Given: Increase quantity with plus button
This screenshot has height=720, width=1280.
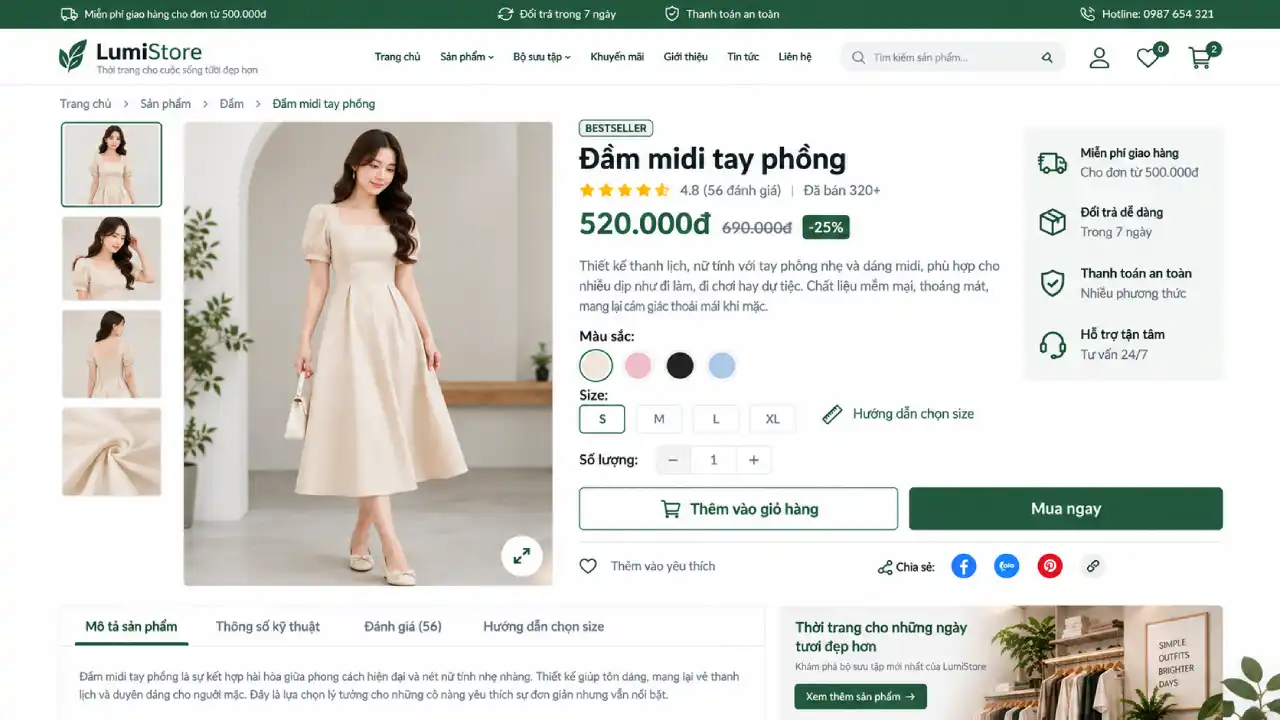Looking at the screenshot, I should point(754,460).
